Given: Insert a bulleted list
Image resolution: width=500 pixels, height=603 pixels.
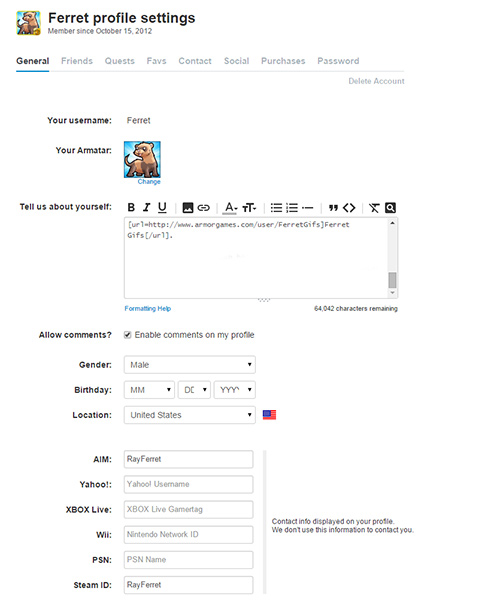Looking at the screenshot, I should tap(276, 208).
